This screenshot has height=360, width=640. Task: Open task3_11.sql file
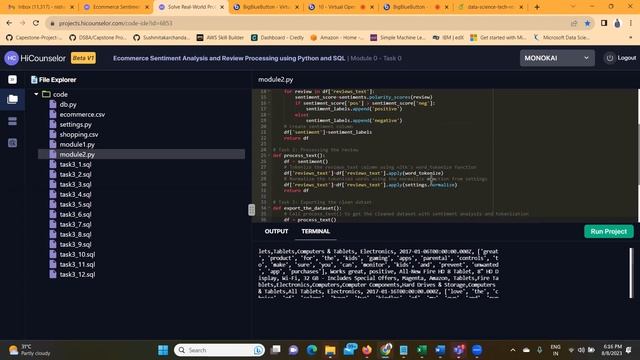[x=77, y=264]
